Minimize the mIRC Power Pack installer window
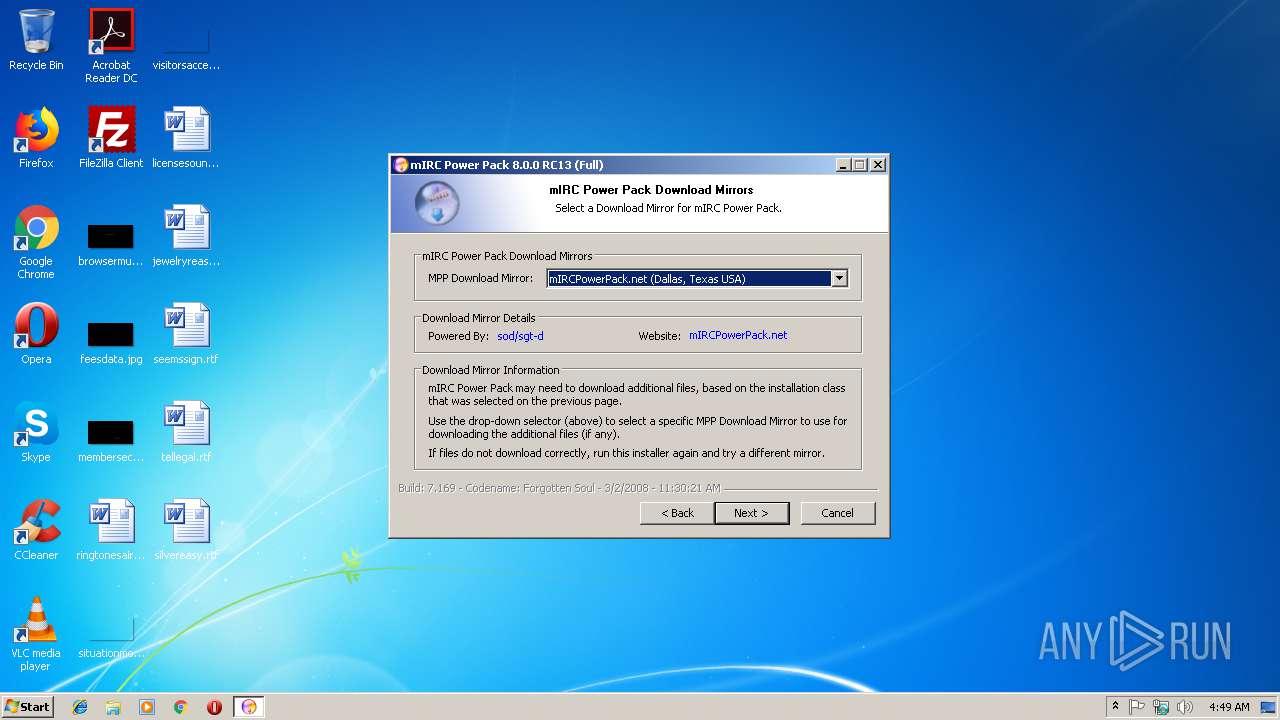Screen dimensions: 1280x720 pyautogui.click(x=843, y=165)
